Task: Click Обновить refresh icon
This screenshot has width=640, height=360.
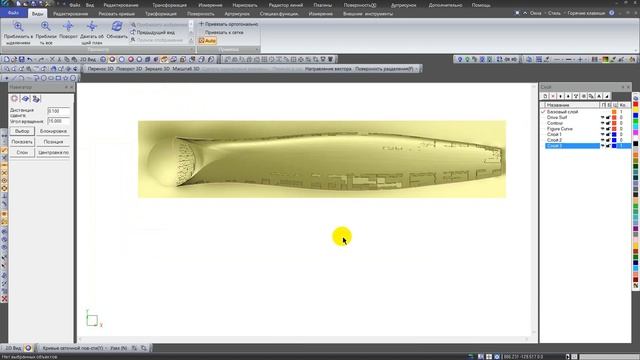Action: [x=117, y=27]
